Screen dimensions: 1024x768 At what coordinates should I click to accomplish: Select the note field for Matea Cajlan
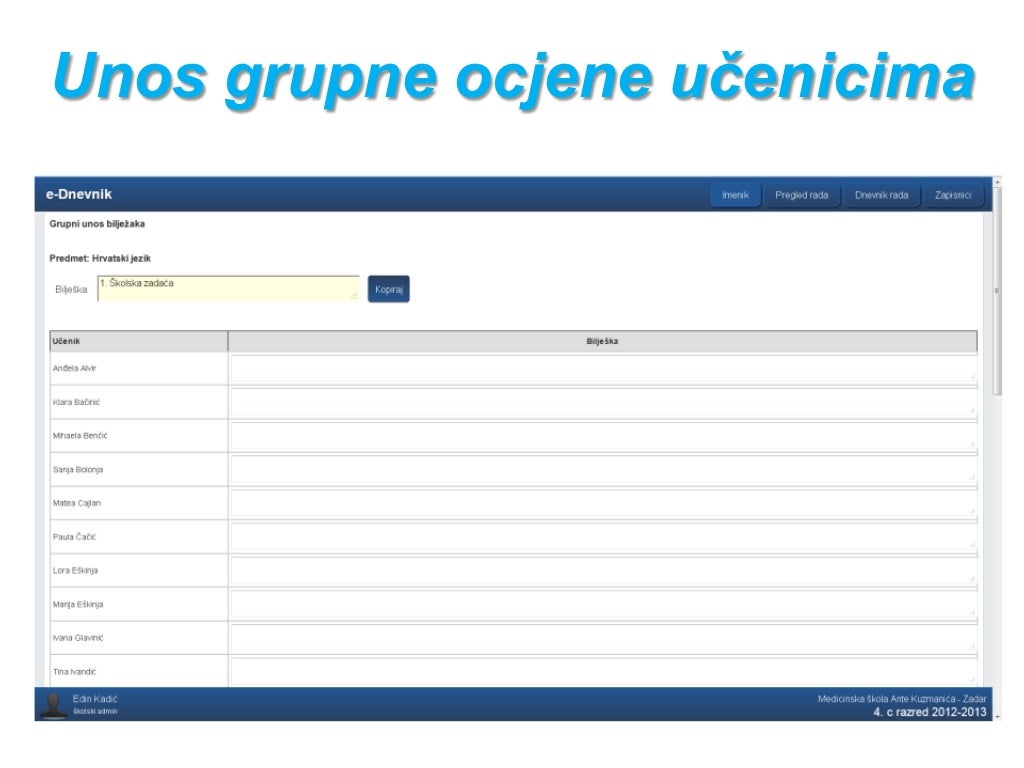603,503
